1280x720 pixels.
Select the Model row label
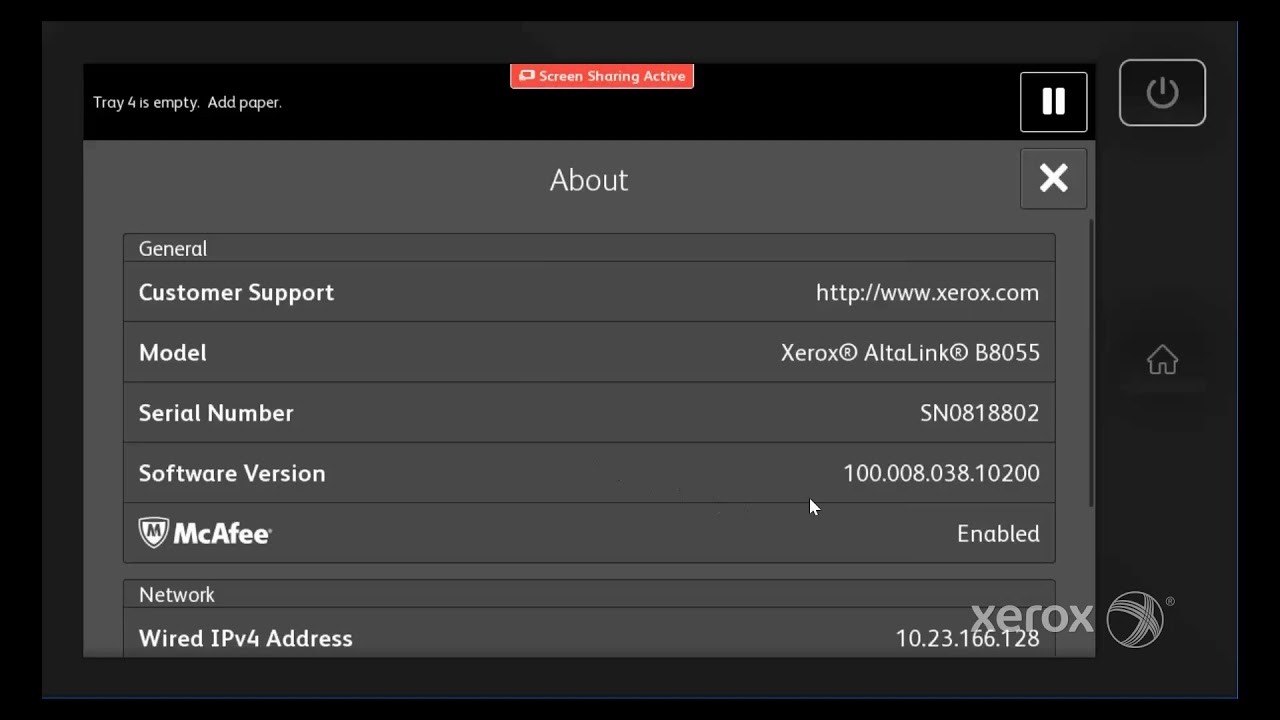(173, 352)
